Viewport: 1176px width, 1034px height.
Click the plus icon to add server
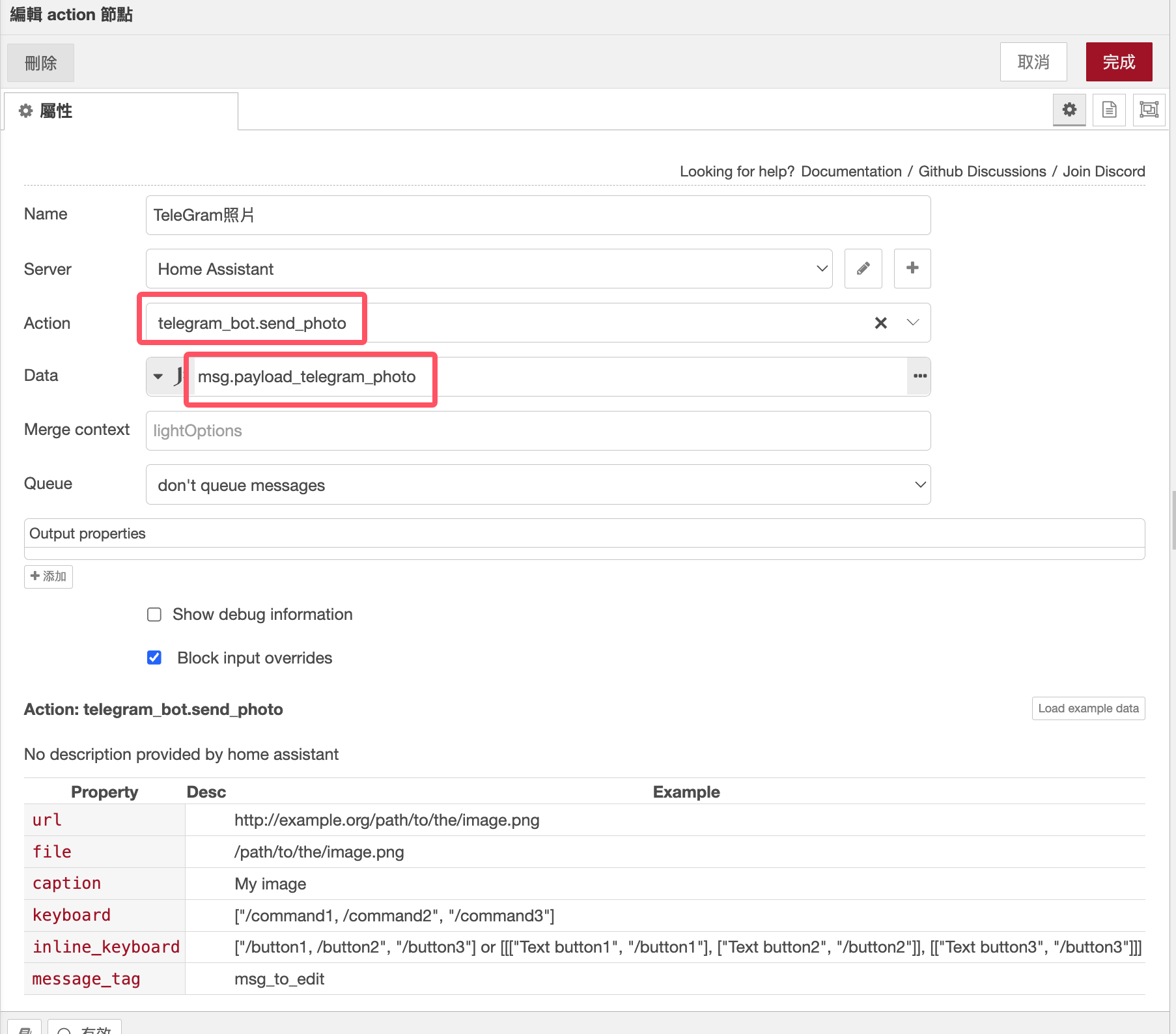point(912,268)
